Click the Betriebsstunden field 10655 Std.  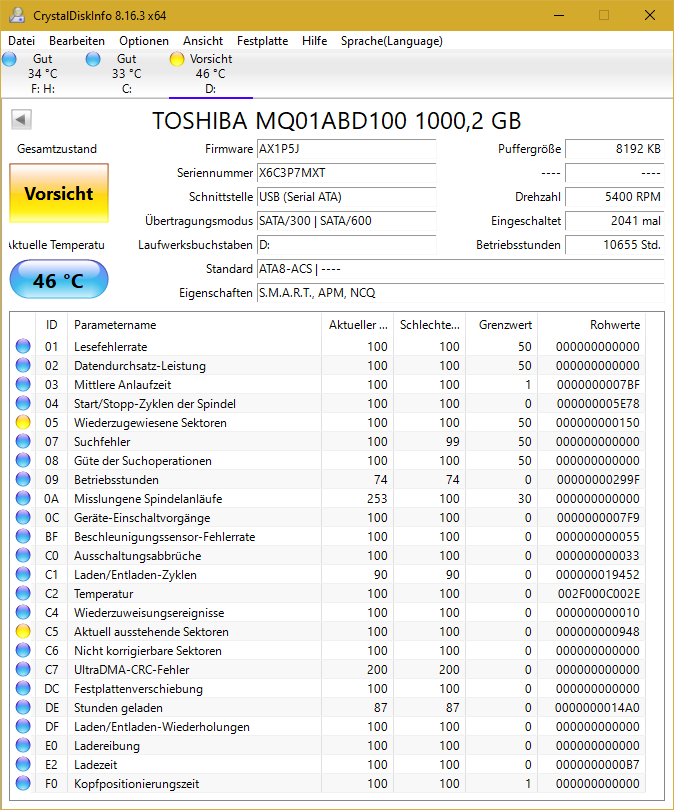(615, 244)
